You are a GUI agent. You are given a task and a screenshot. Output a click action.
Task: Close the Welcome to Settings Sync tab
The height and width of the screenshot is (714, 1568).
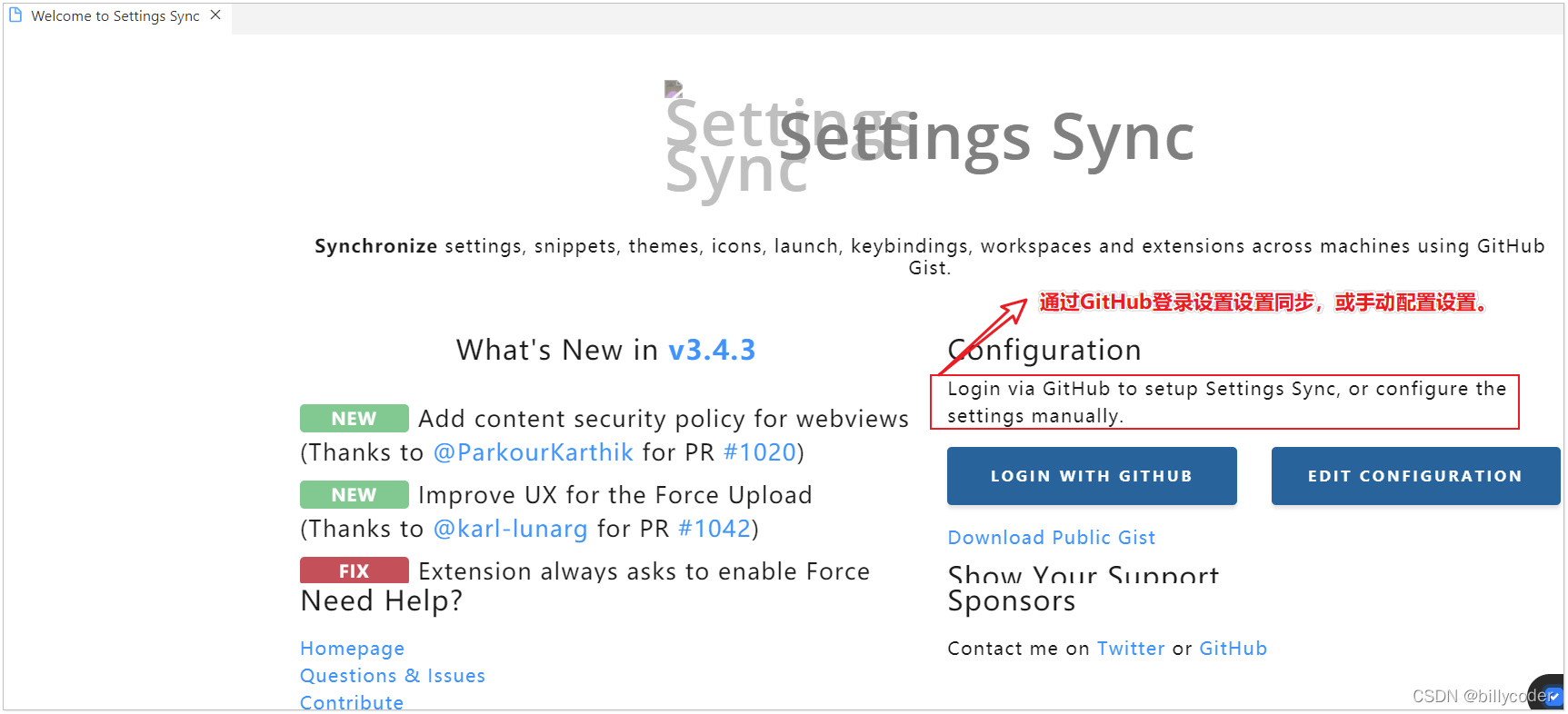click(x=215, y=15)
